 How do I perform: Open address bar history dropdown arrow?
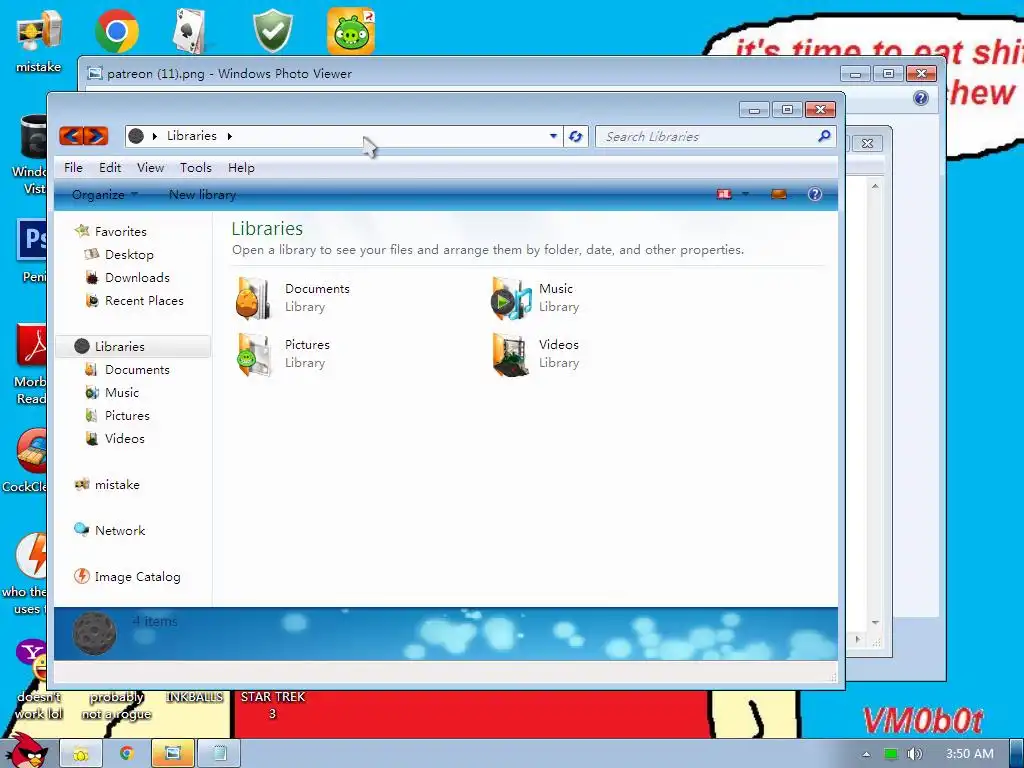point(553,136)
